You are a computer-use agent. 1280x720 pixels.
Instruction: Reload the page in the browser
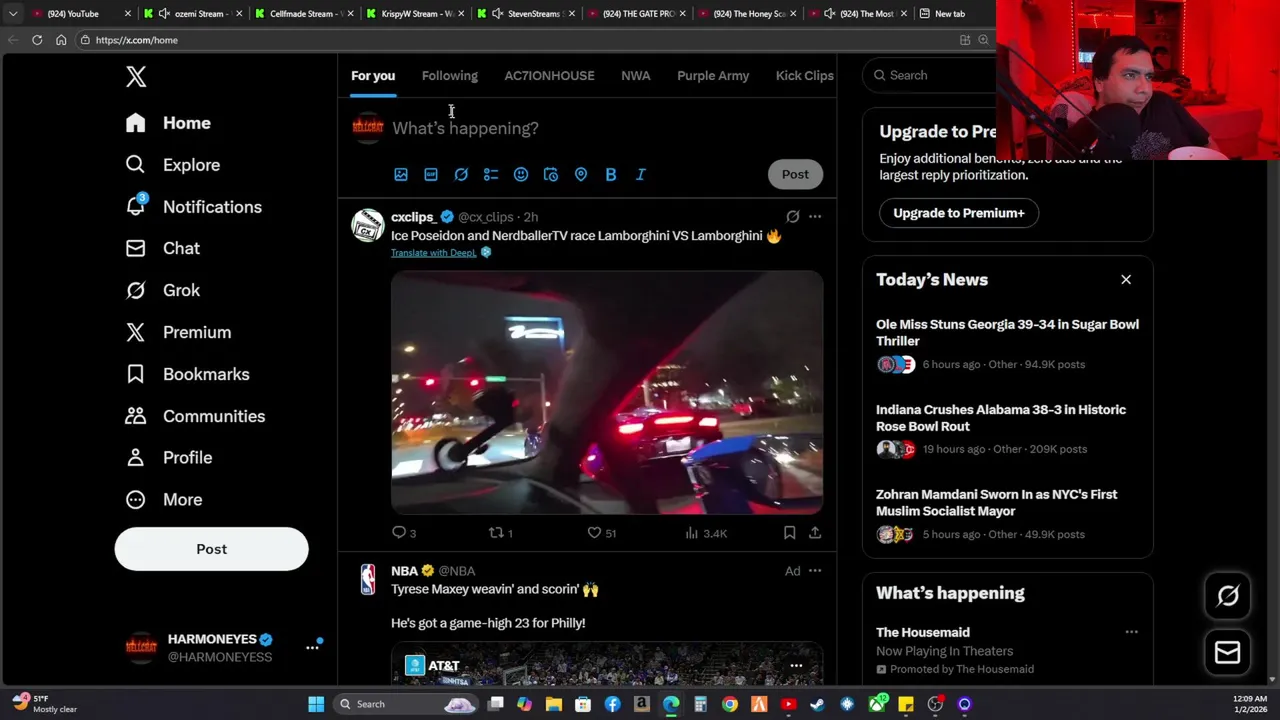point(37,40)
